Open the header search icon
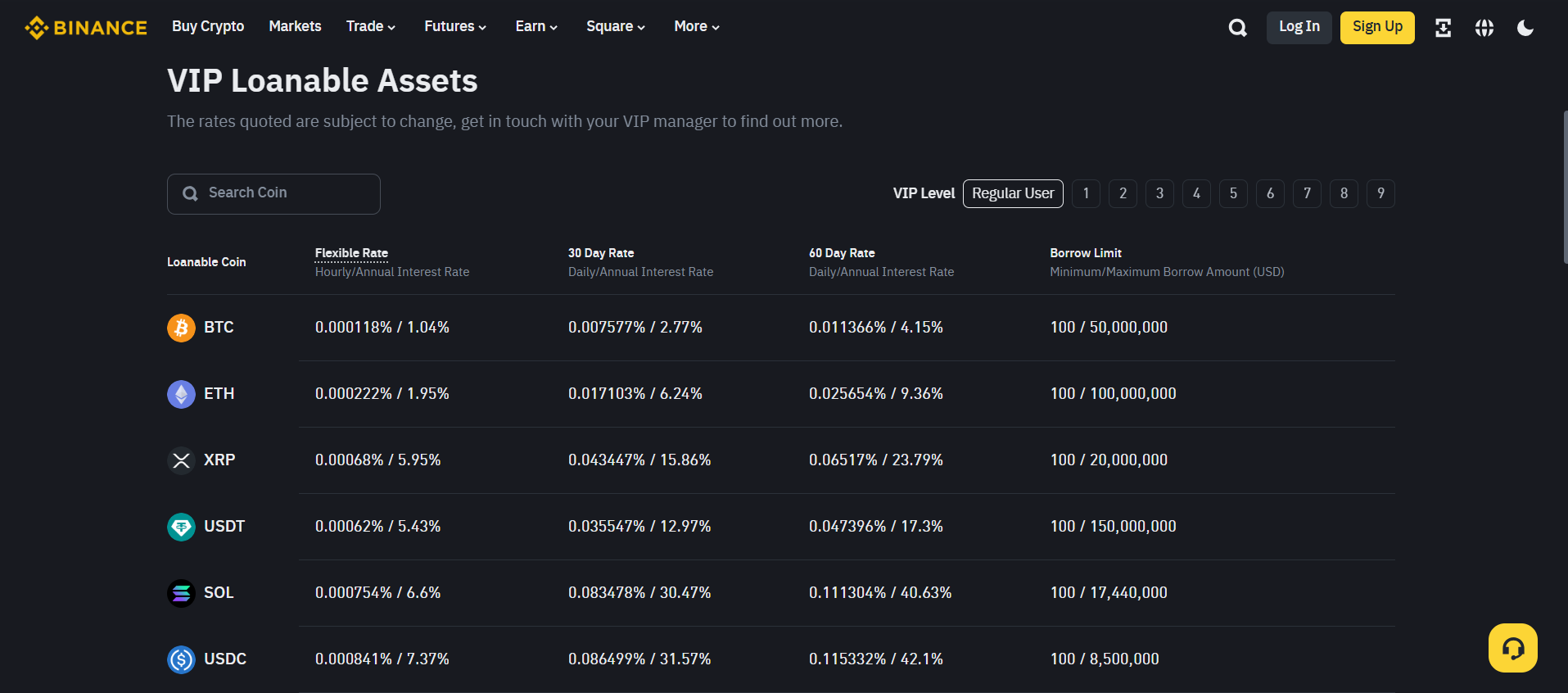 1238,28
